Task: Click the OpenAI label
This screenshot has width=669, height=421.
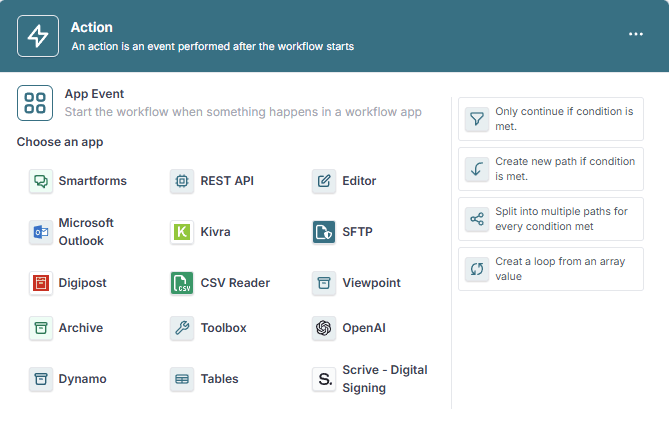Action: click(x=364, y=328)
